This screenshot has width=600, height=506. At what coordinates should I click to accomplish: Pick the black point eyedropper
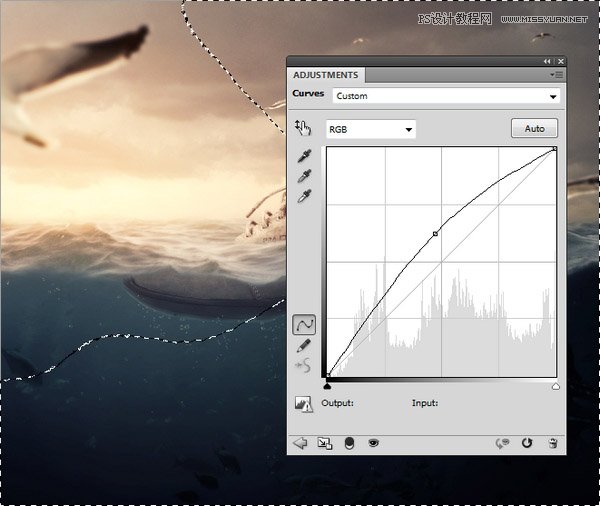305,156
